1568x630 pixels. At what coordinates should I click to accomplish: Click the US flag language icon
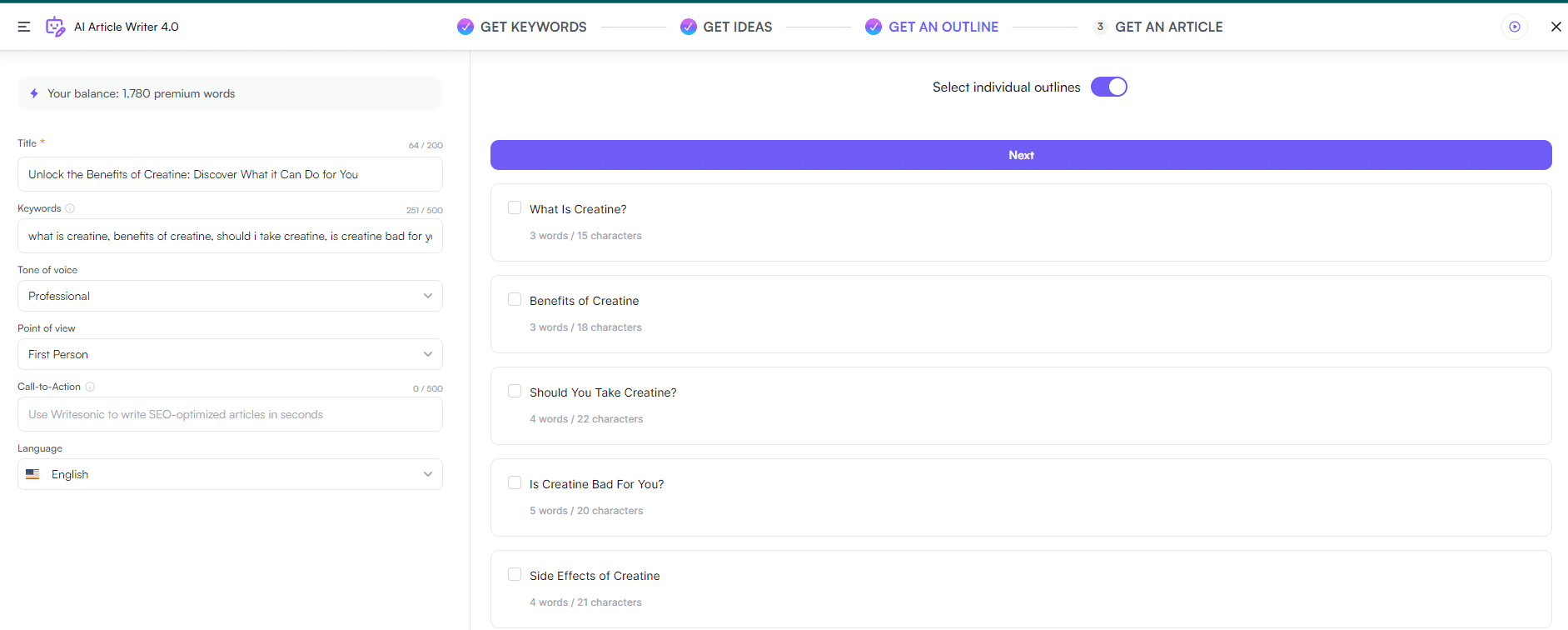pos(32,474)
